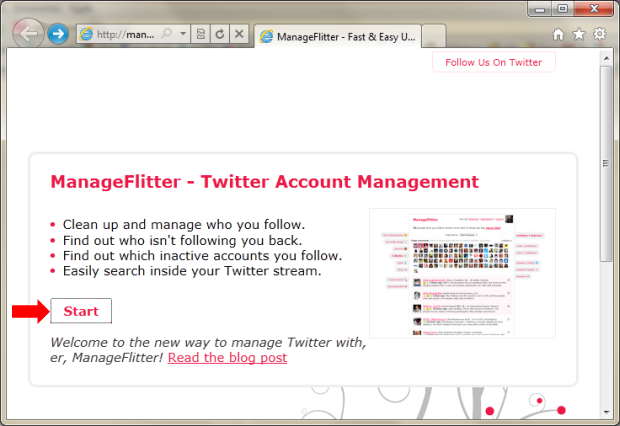620x426 pixels.
Task: Click the ManageFlitter dashboard preview thumbnail
Action: pos(462,273)
